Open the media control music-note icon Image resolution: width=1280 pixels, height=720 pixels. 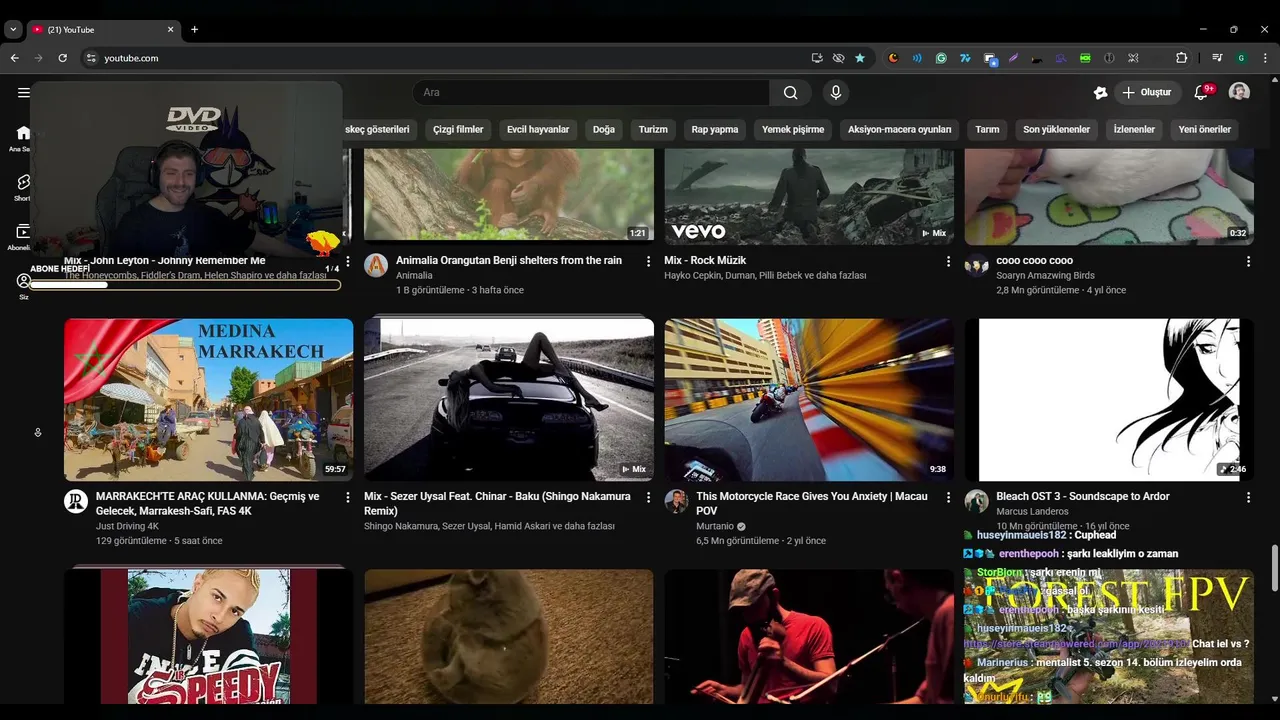click(x=1217, y=58)
